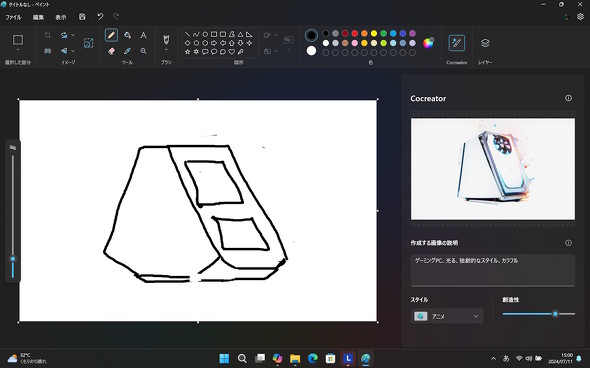The height and width of the screenshot is (368, 590).
Task: Open the Layers panel icon
Action: [x=485, y=43]
